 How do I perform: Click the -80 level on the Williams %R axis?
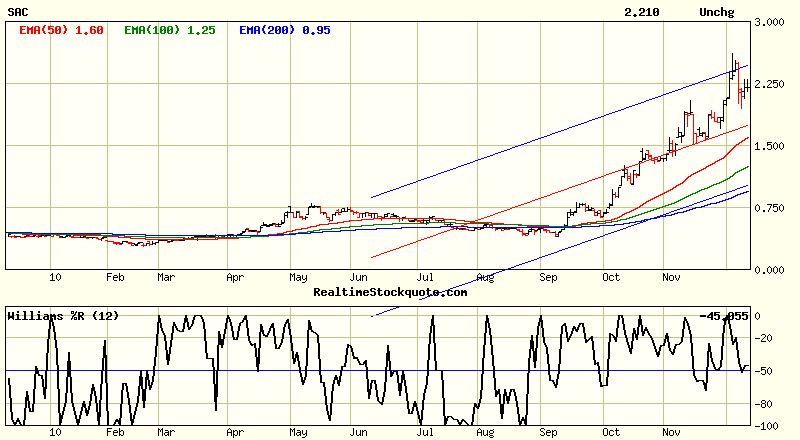pyautogui.click(x=768, y=405)
